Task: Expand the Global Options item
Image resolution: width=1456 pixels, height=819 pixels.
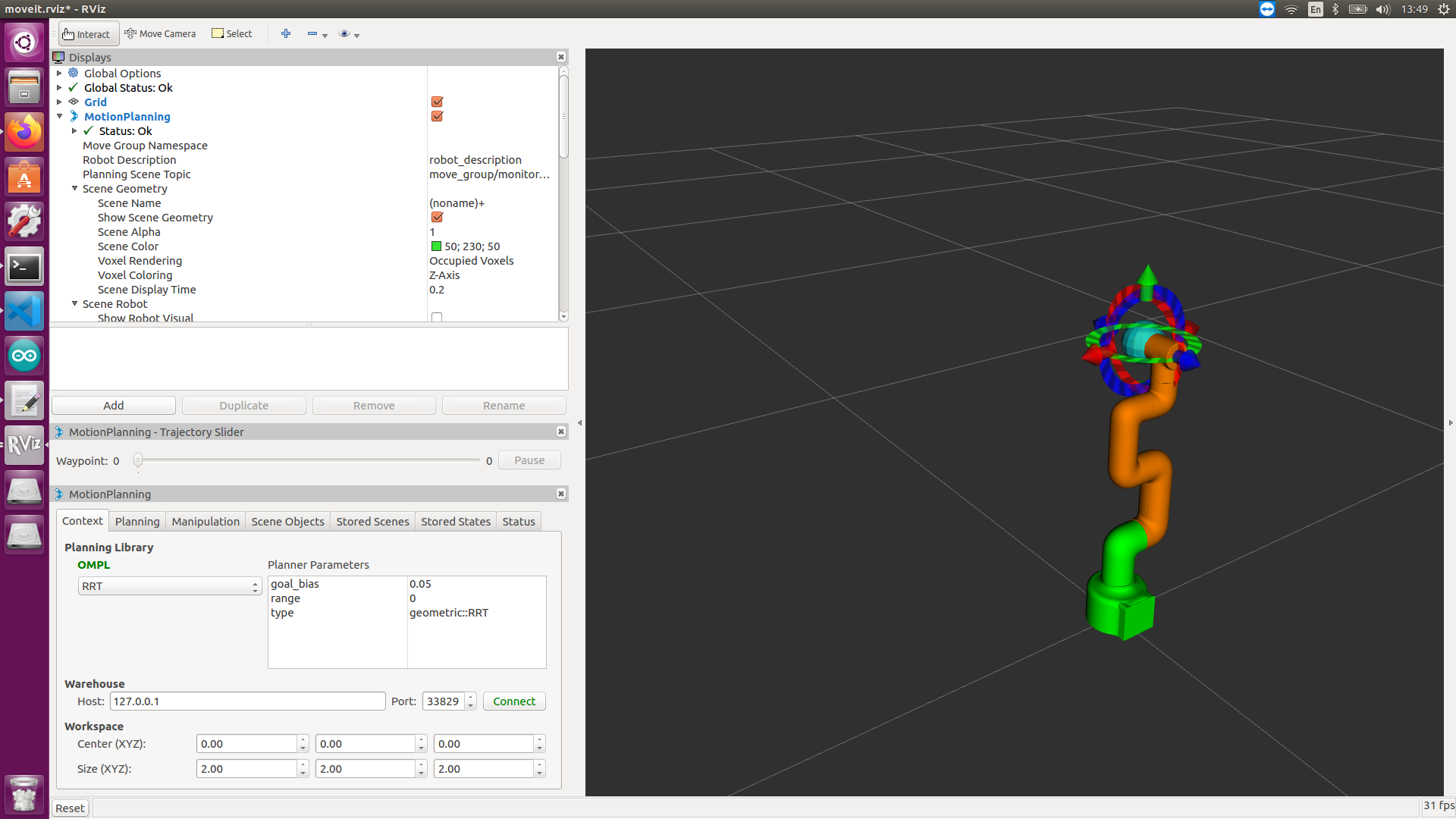Action: (x=59, y=74)
